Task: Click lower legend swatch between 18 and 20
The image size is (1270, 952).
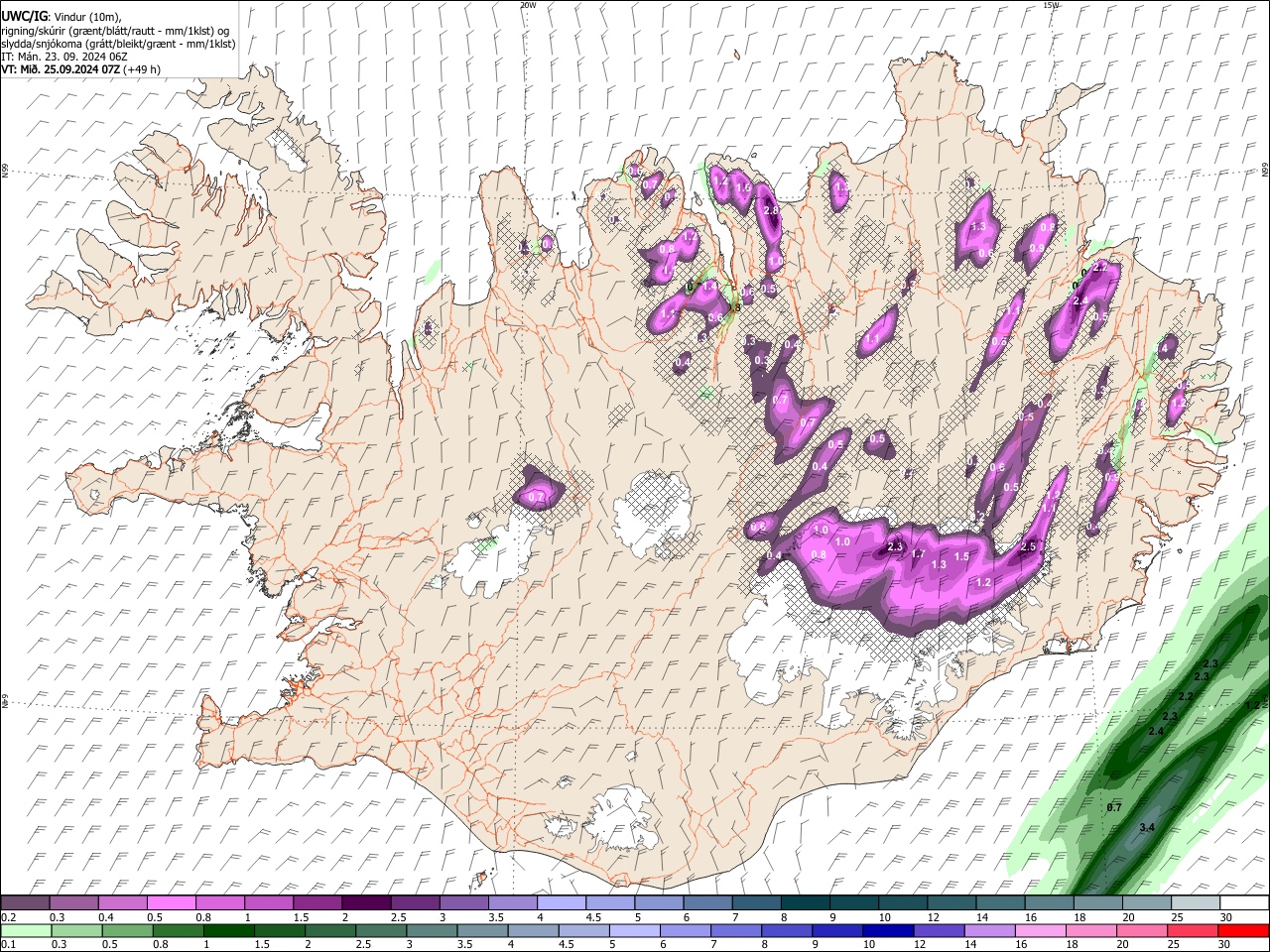Action: 1091,930
